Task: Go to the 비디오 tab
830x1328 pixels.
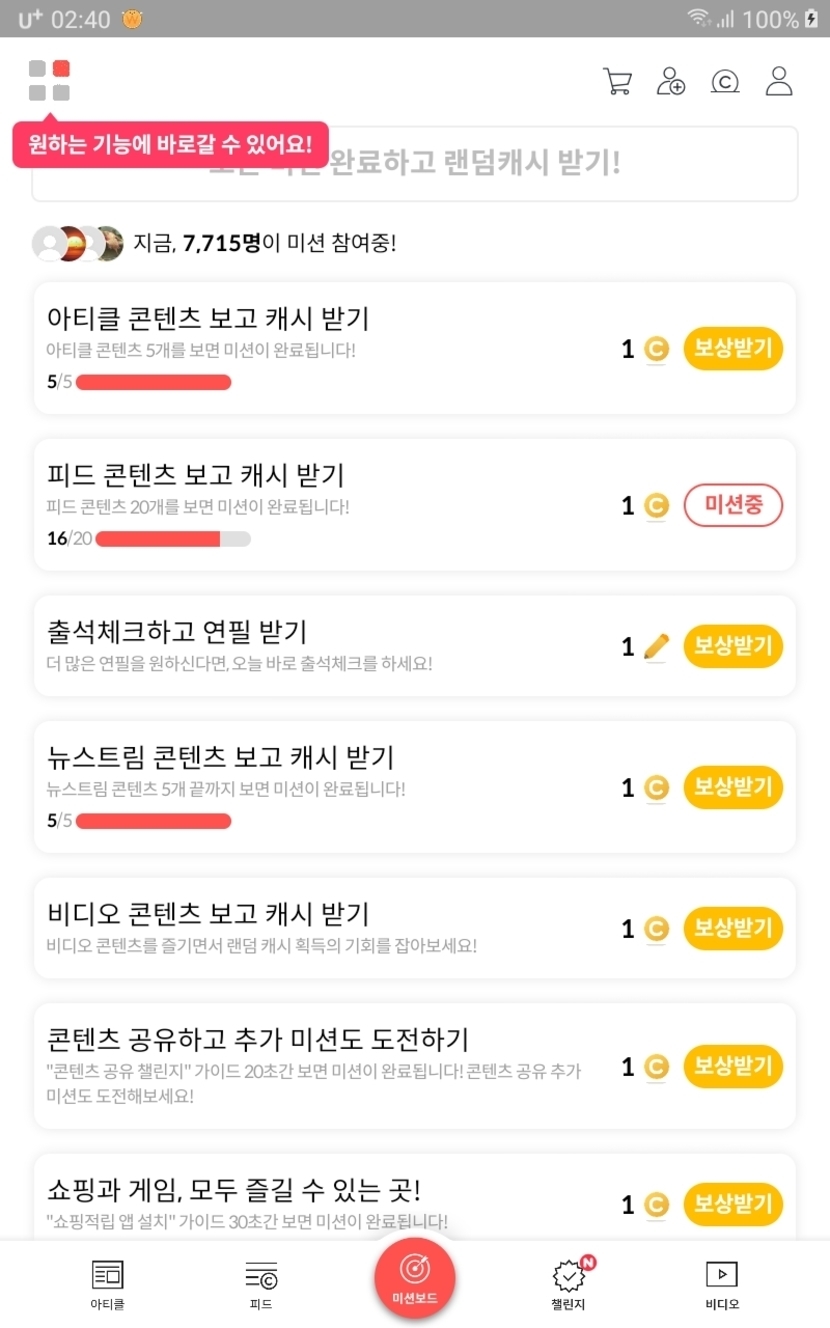Action: (x=722, y=1284)
